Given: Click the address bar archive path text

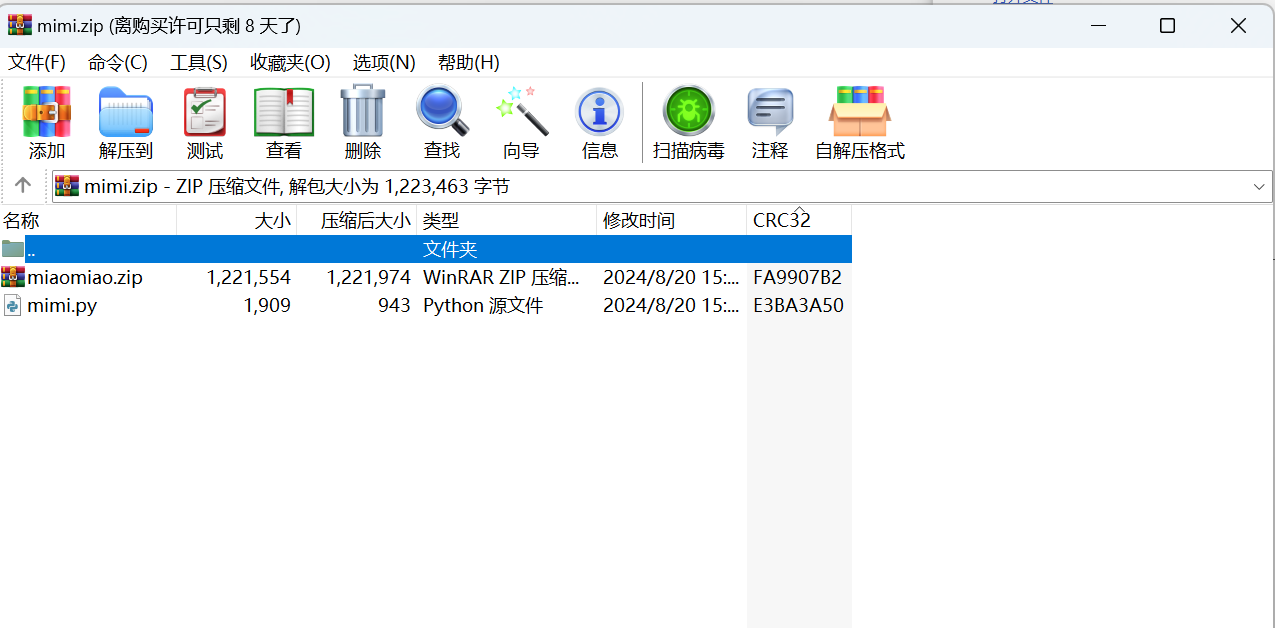Looking at the screenshot, I should tap(297, 186).
